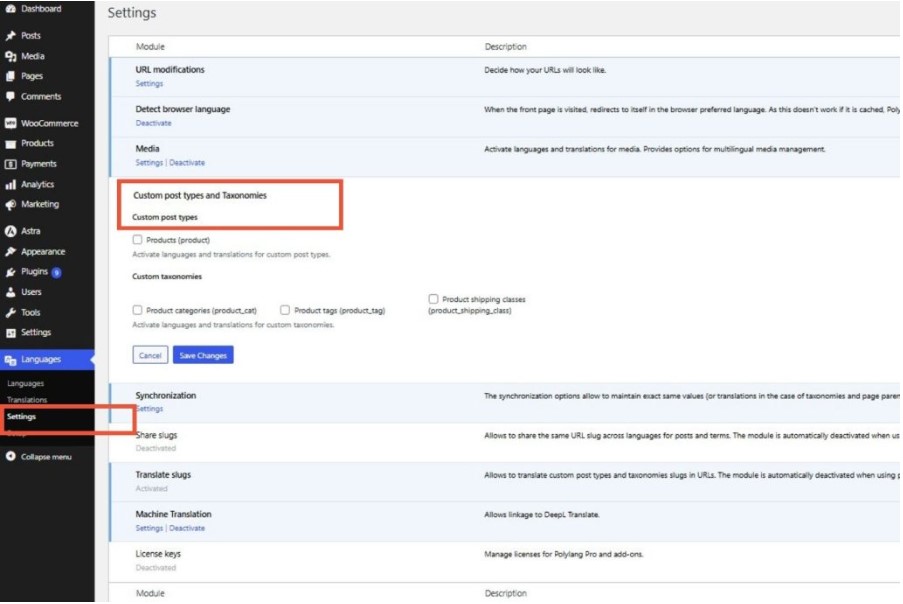Expand URL modifications Settings link
Viewport: 903px width, 604px height.
tap(149, 84)
